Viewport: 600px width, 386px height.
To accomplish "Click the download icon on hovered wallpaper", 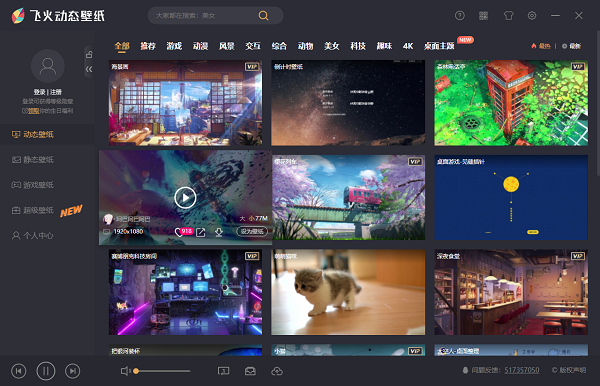I will coord(218,232).
